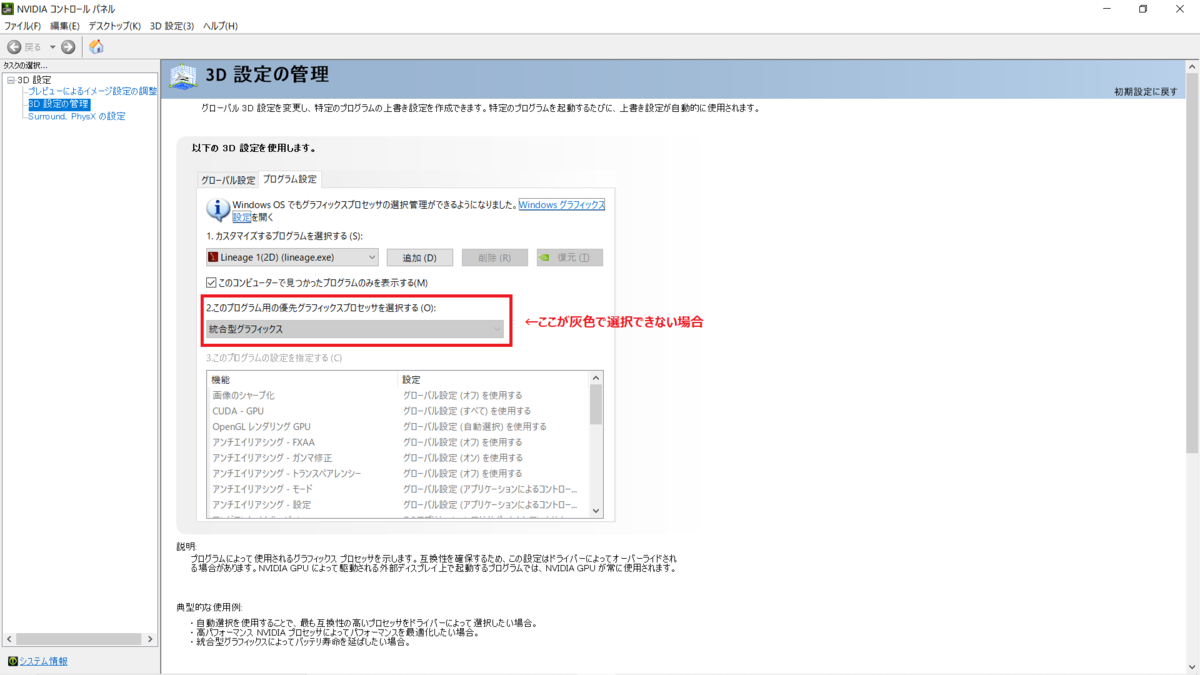Collapse the 3D 設定 tree node
Image resolution: width=1200 pixels, height=675 pixels.
(10, 80)
